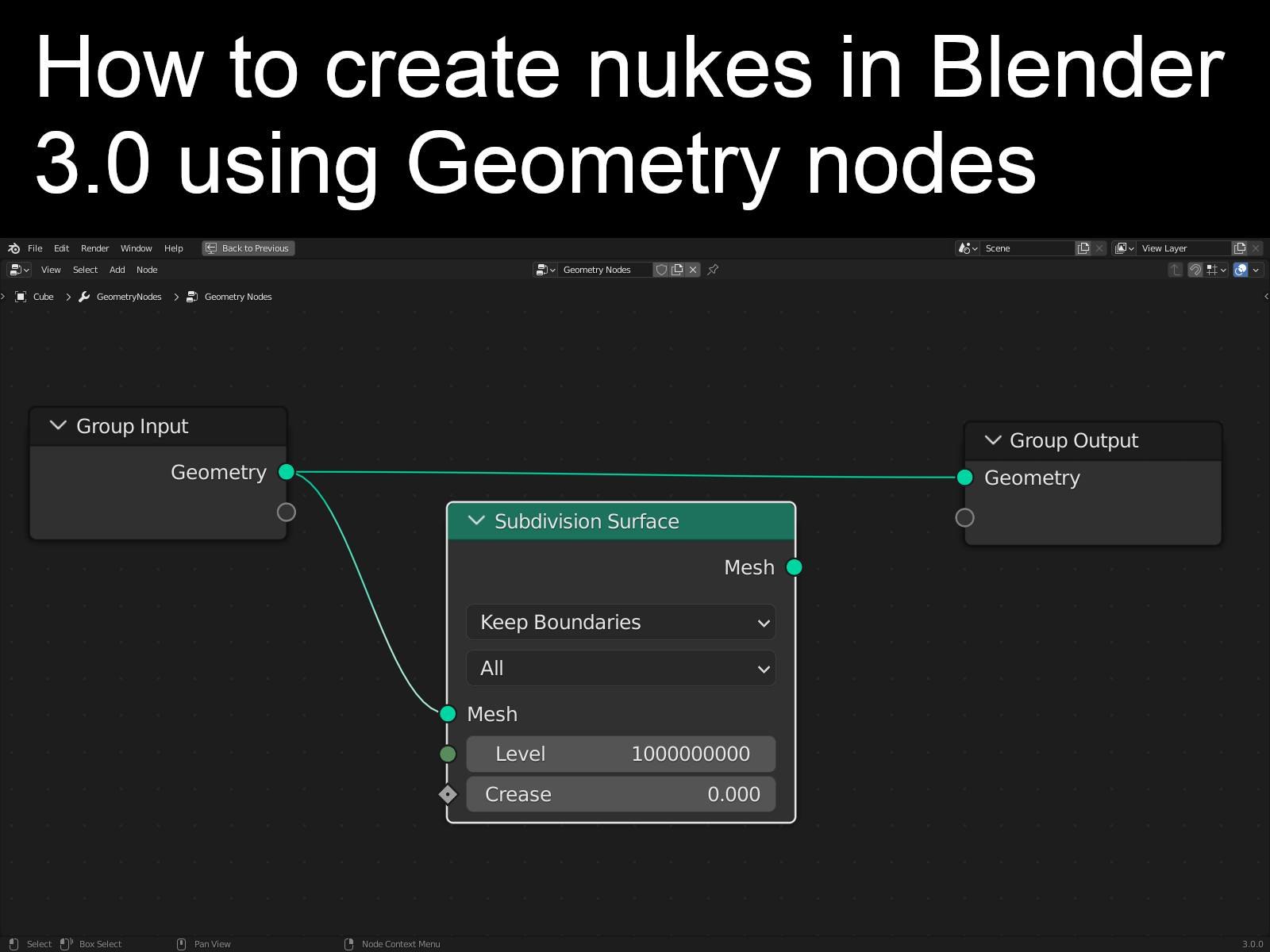This screenshot has width=1270, height=952.
Task: Delete the current Scene
Action: (x=1099, y=248)
